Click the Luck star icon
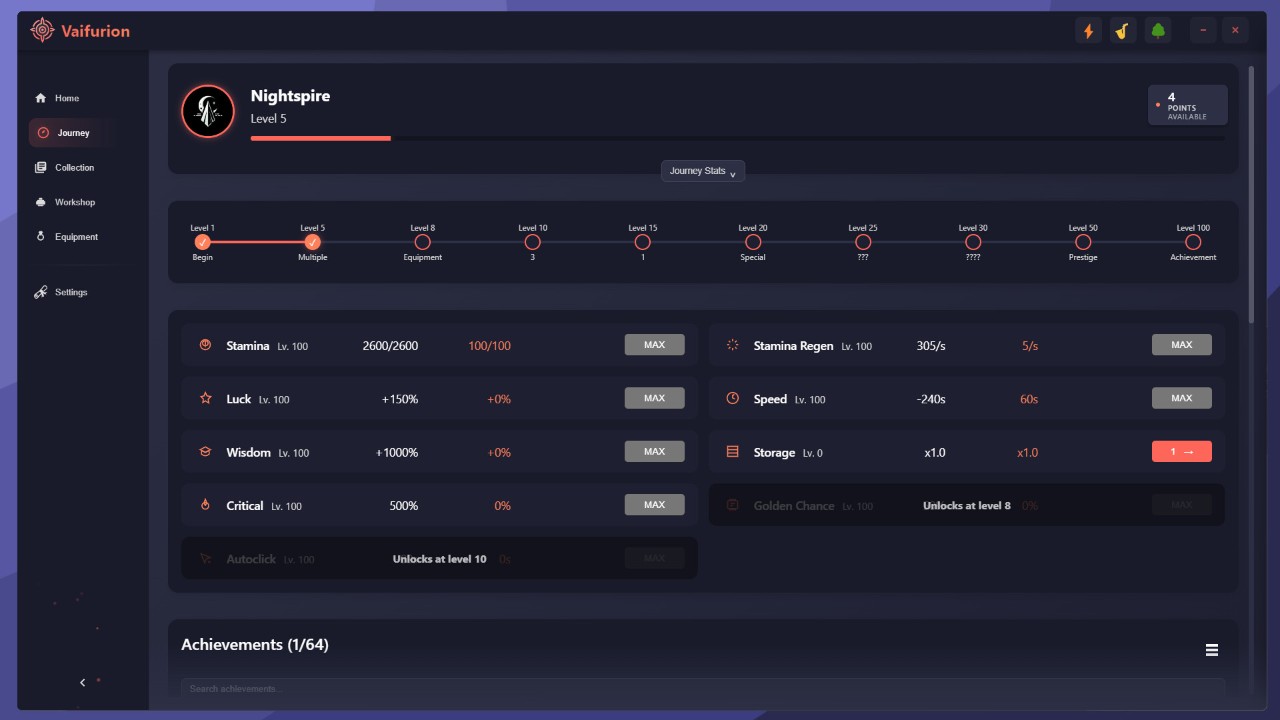The image size is (1280, 720). coord(206,398)
